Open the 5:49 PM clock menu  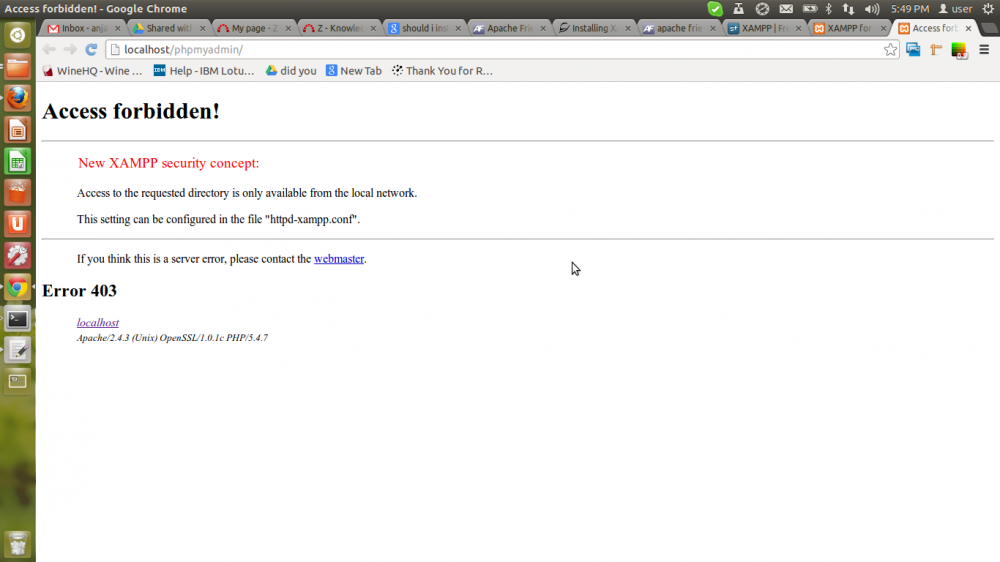coord(910,9)
